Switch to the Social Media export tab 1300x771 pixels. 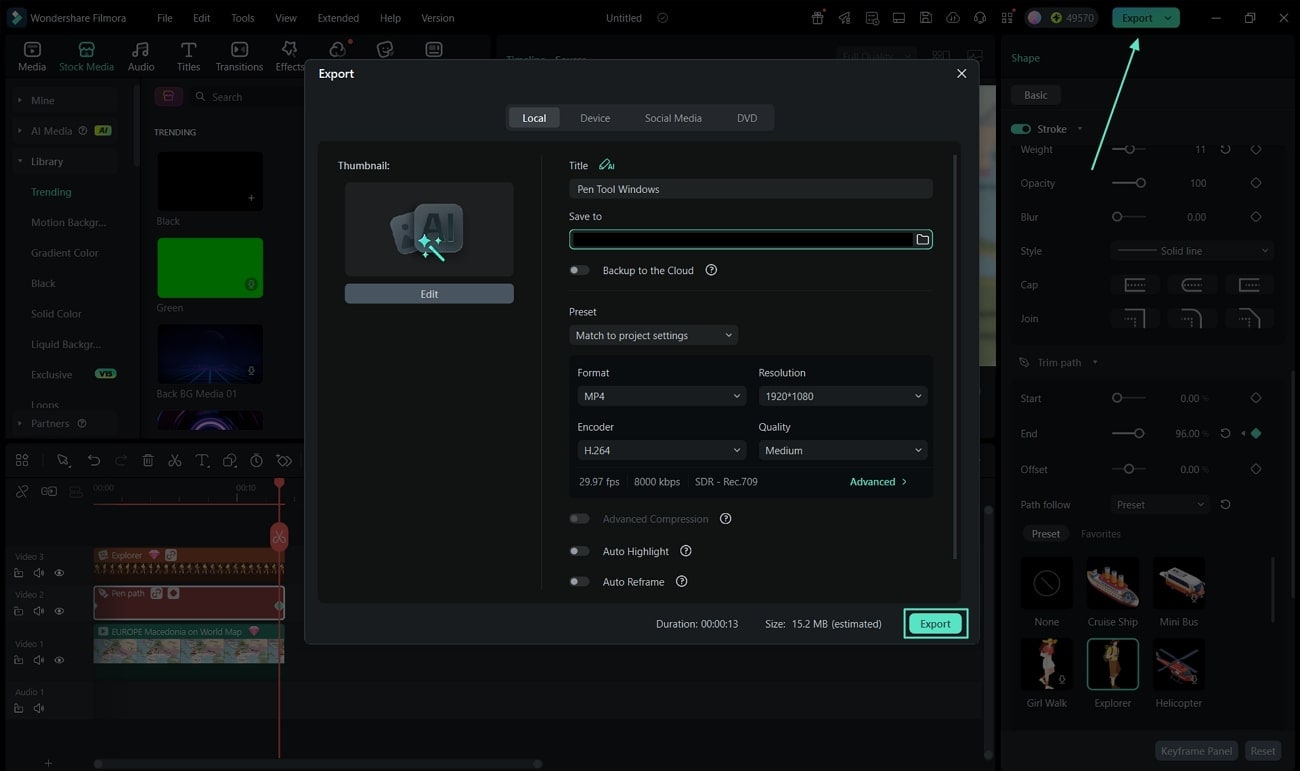(672, 117)
